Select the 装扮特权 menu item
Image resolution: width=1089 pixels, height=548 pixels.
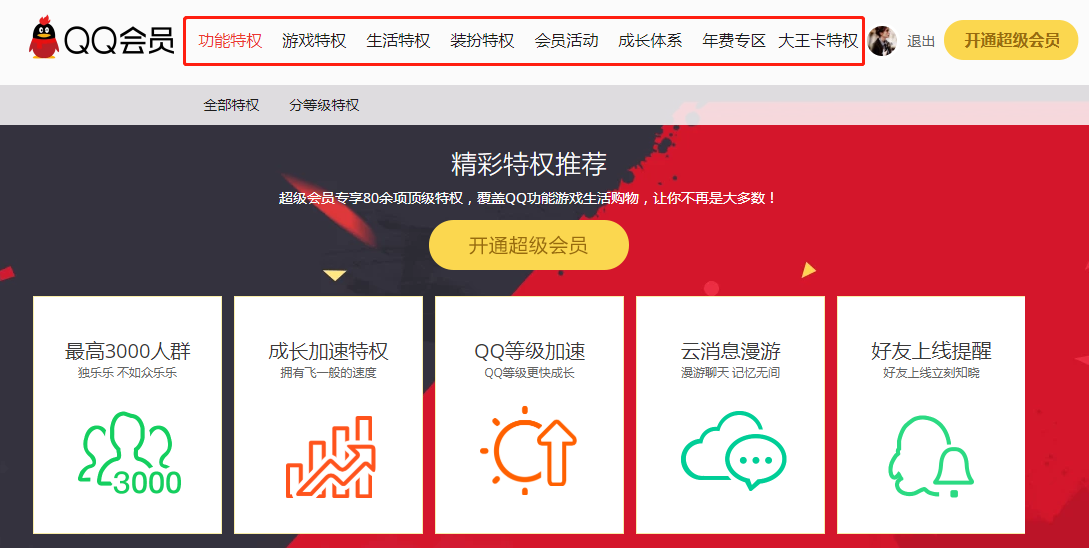pos(482,41)
